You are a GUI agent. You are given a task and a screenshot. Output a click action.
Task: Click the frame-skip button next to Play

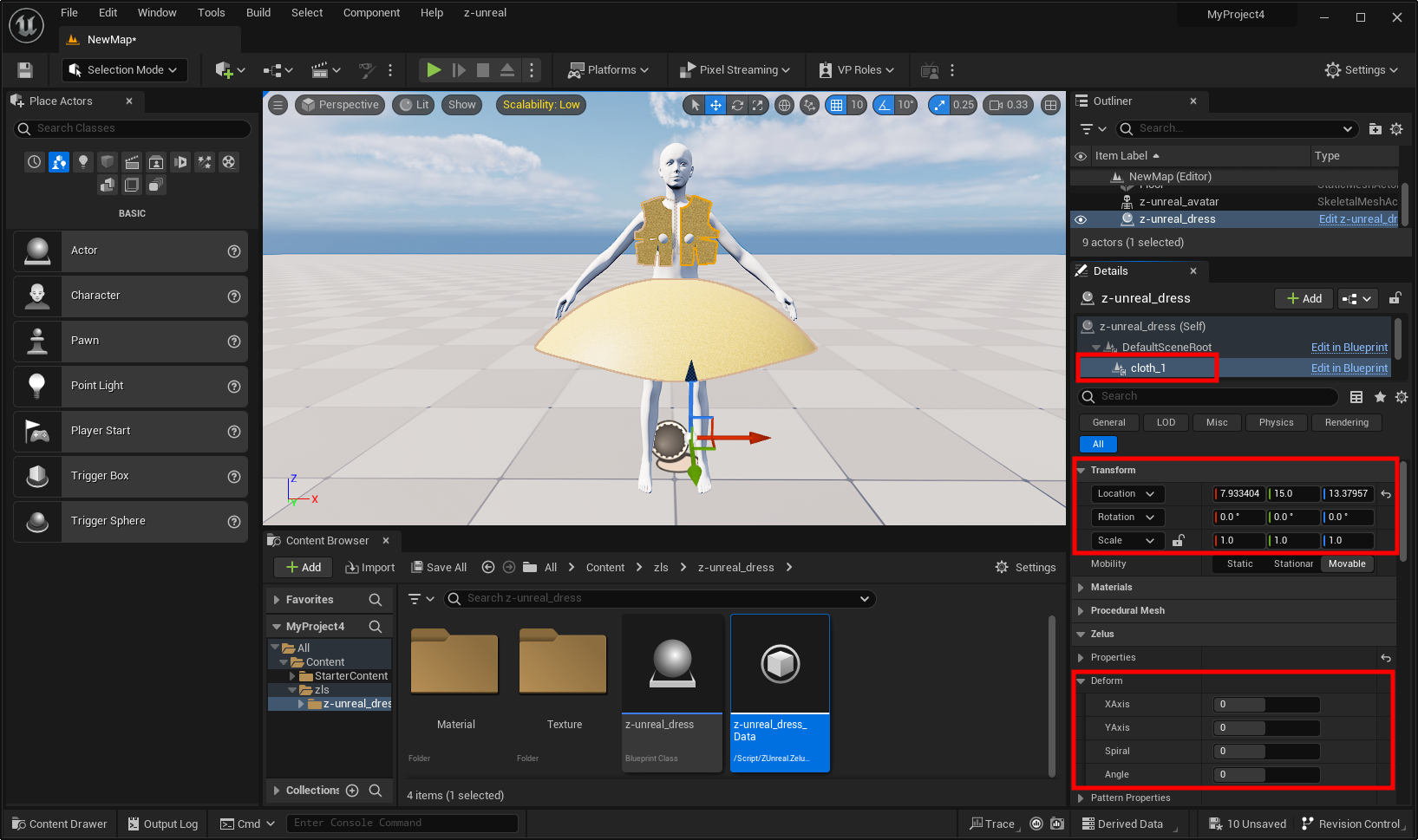459,70
